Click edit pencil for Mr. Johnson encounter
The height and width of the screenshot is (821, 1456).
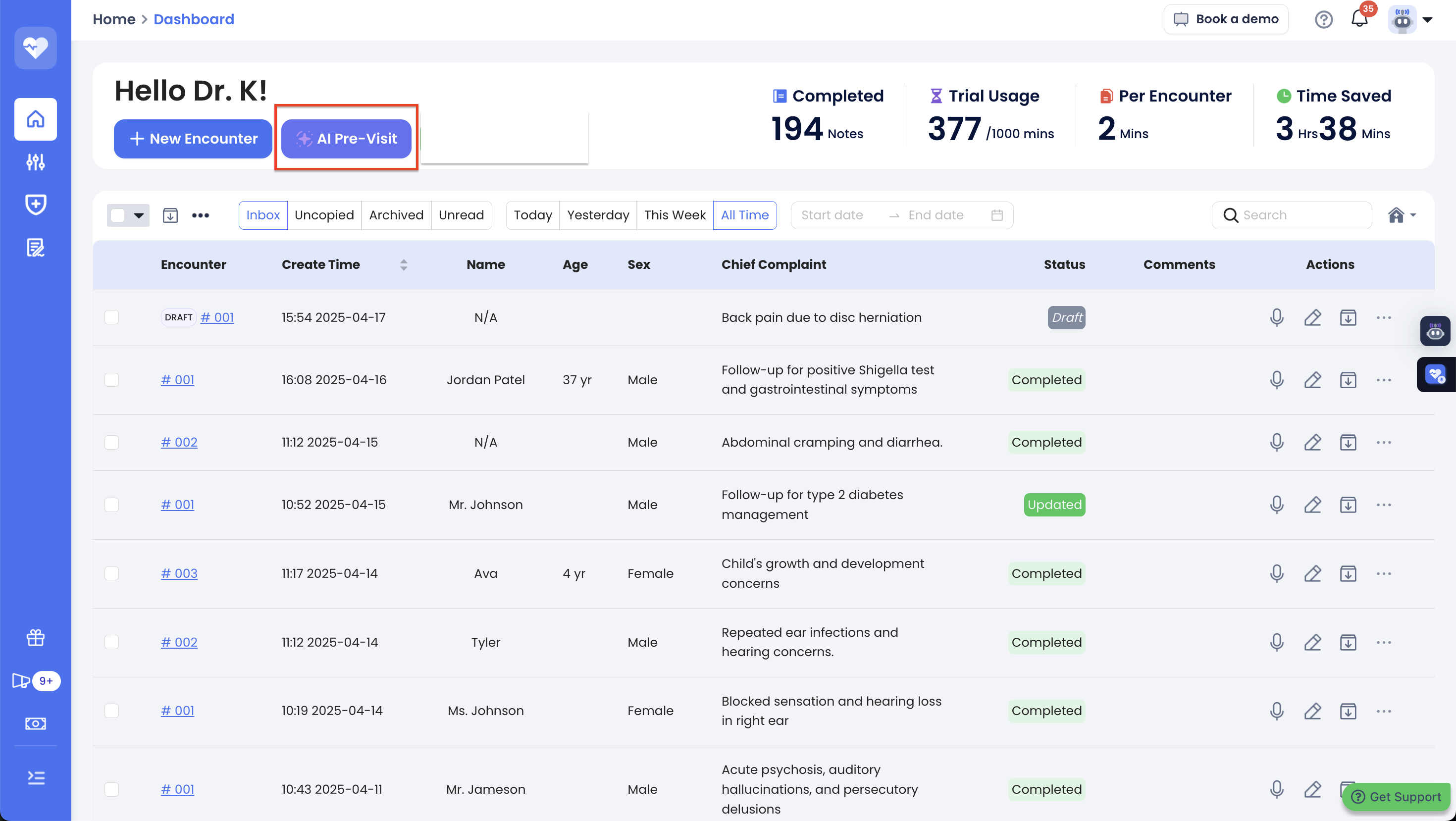tap(1312, 505)
